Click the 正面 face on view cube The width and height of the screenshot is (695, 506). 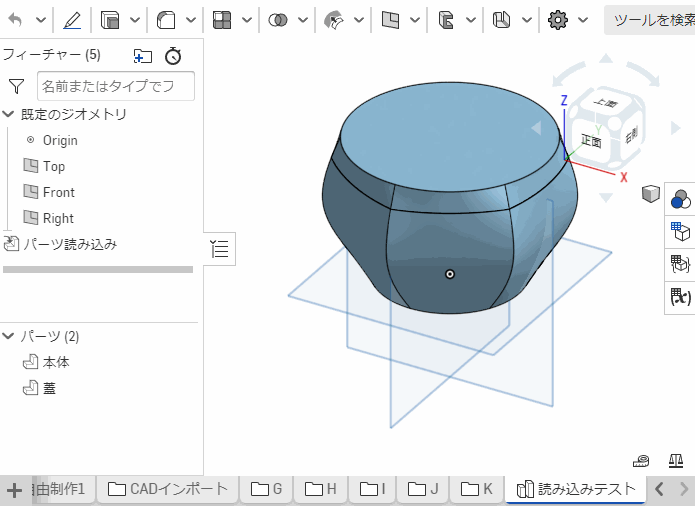(x=591, y=142)
